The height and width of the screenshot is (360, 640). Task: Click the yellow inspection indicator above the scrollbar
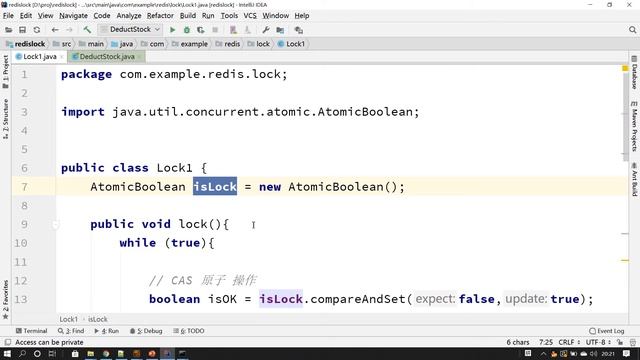[625, 69]
